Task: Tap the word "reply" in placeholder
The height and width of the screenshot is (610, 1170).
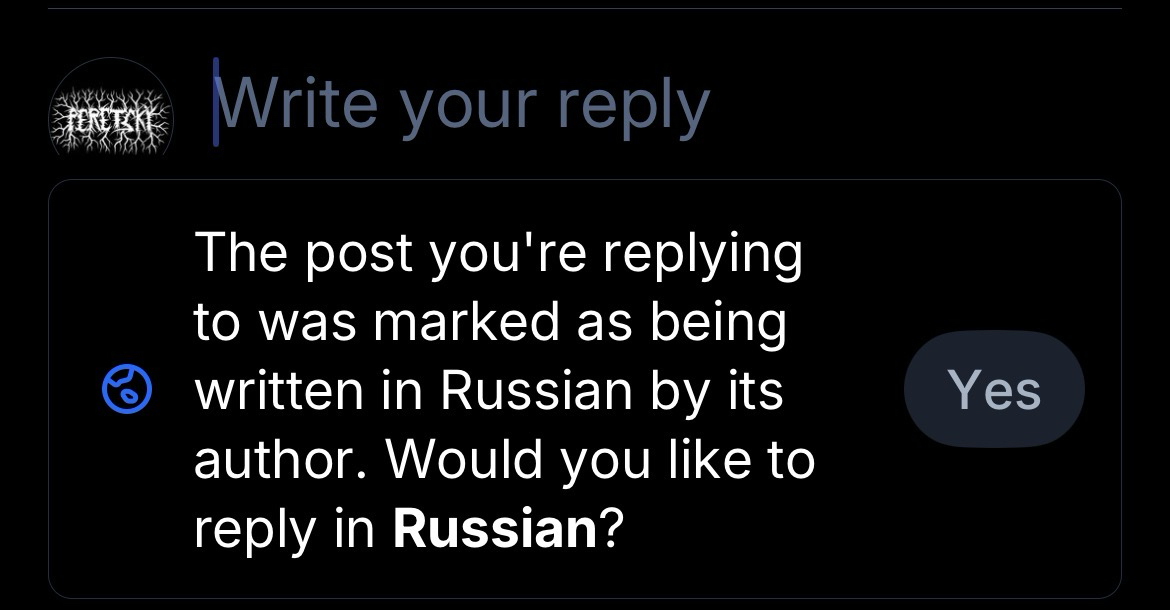Action: tap(633, 104)
